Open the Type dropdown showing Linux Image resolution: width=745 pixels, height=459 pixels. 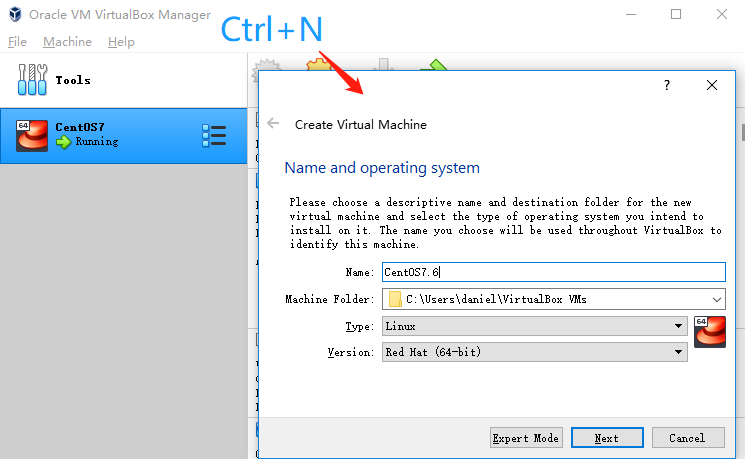click(535, 326)
